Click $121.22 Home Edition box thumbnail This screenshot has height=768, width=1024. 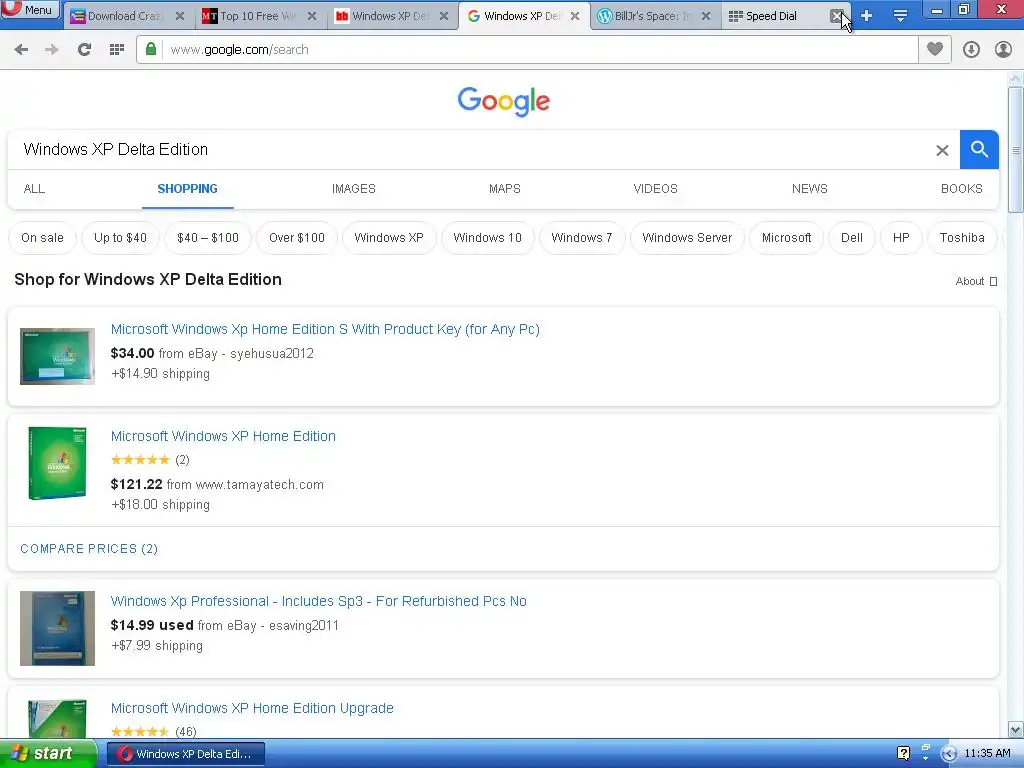point(57,464)
